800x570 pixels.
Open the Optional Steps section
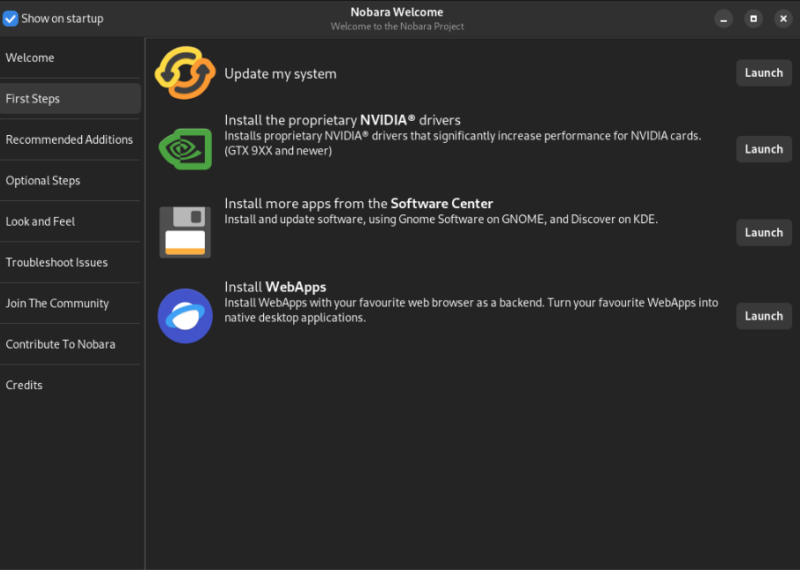(70, 180)
